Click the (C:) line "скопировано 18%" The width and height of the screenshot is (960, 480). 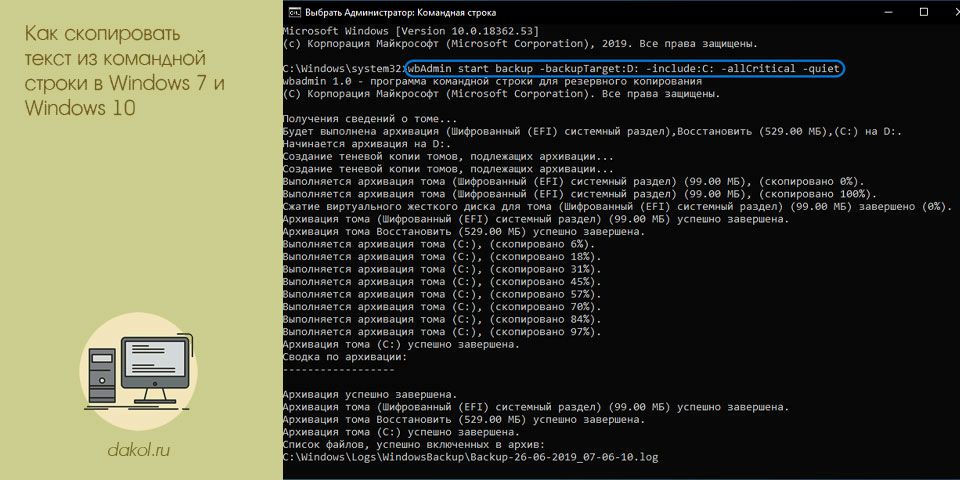[x=442, y=257]
